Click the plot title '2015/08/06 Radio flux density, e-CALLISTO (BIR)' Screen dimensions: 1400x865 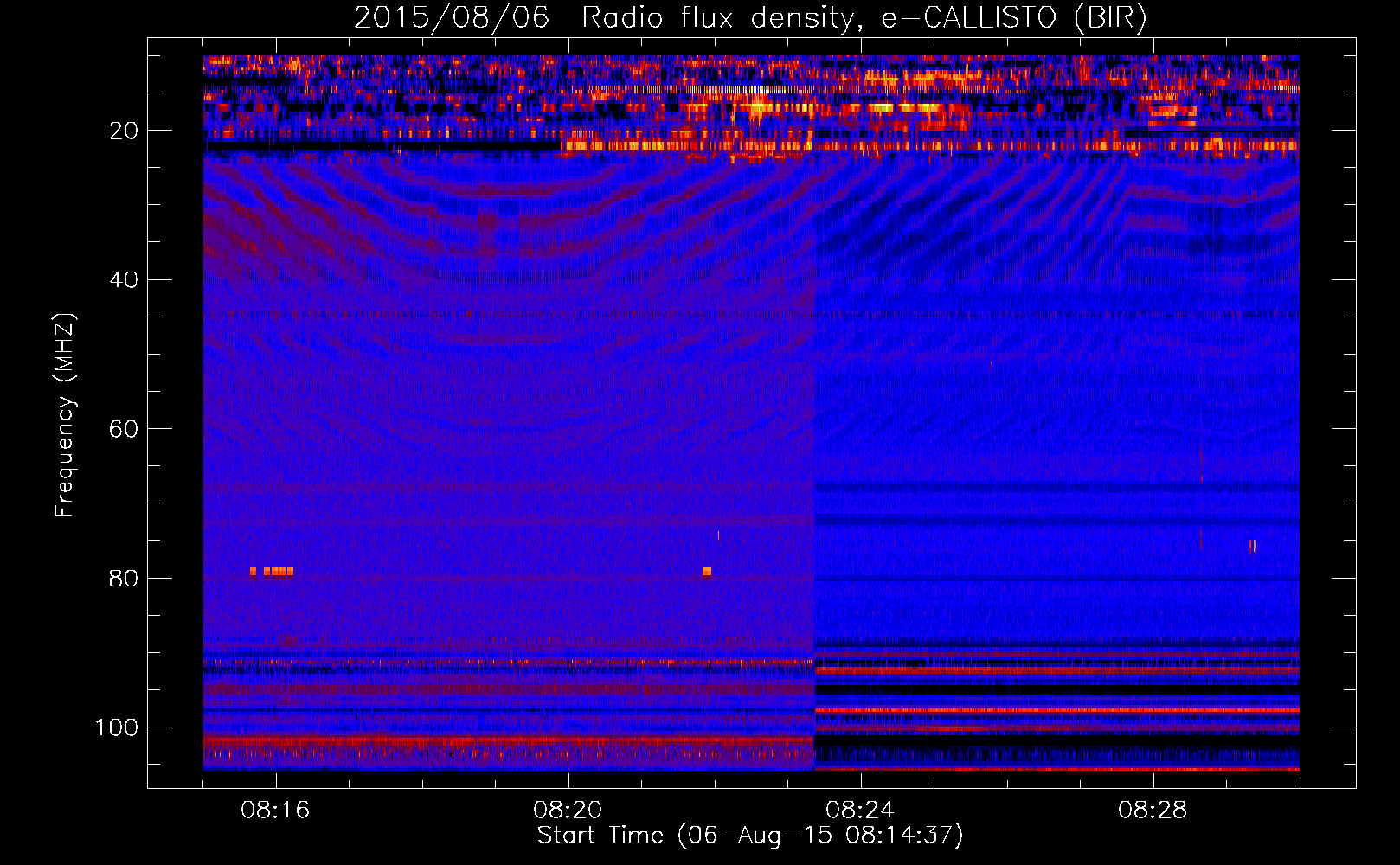tap(750, 17)
